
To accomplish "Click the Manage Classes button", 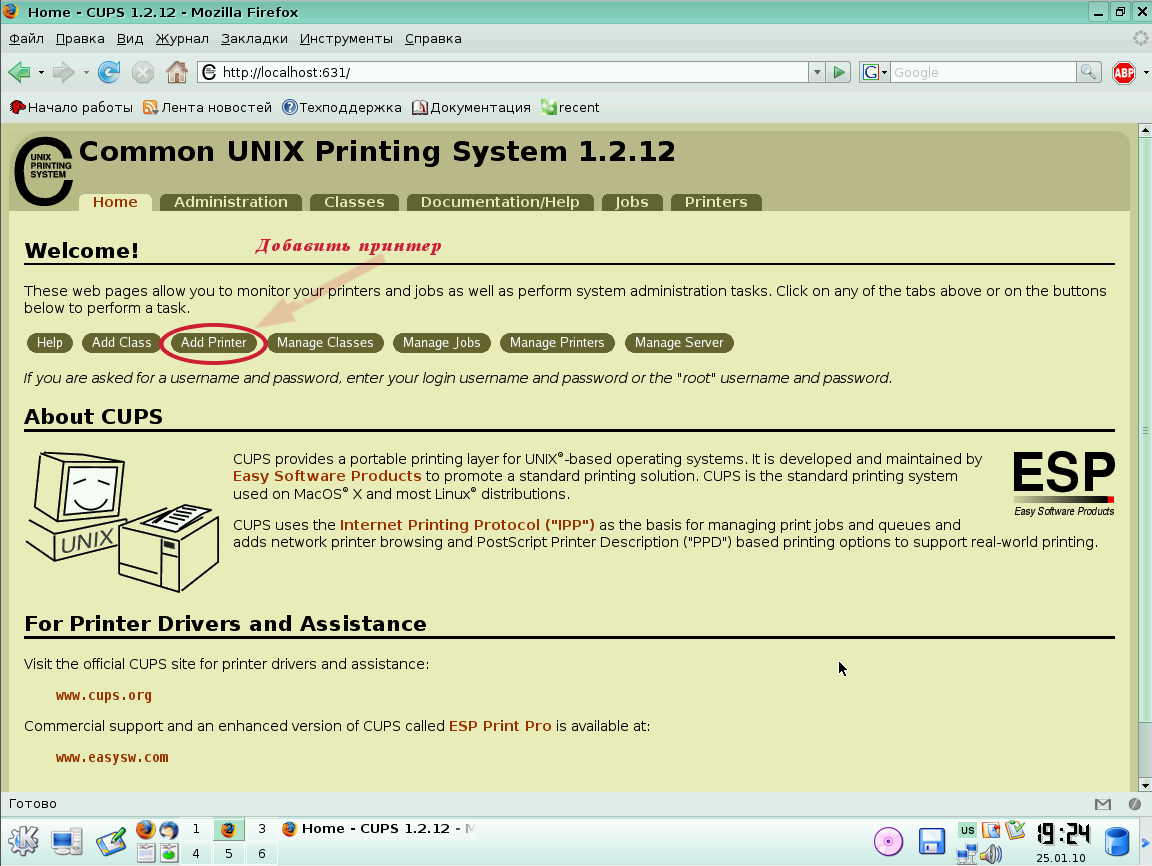I will [325, 343].
